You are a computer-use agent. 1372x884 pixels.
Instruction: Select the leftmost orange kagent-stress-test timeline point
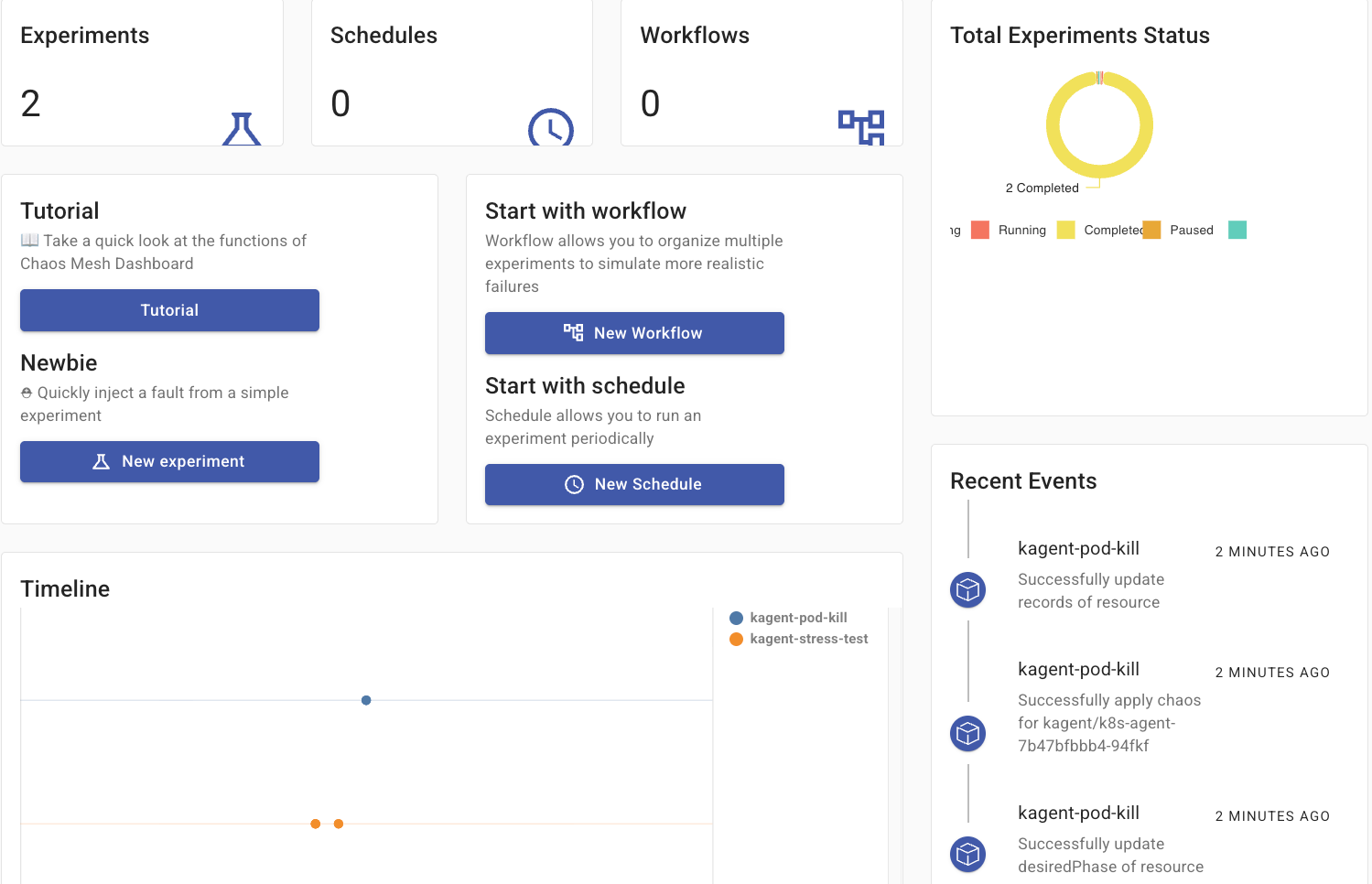click(316, 824)
